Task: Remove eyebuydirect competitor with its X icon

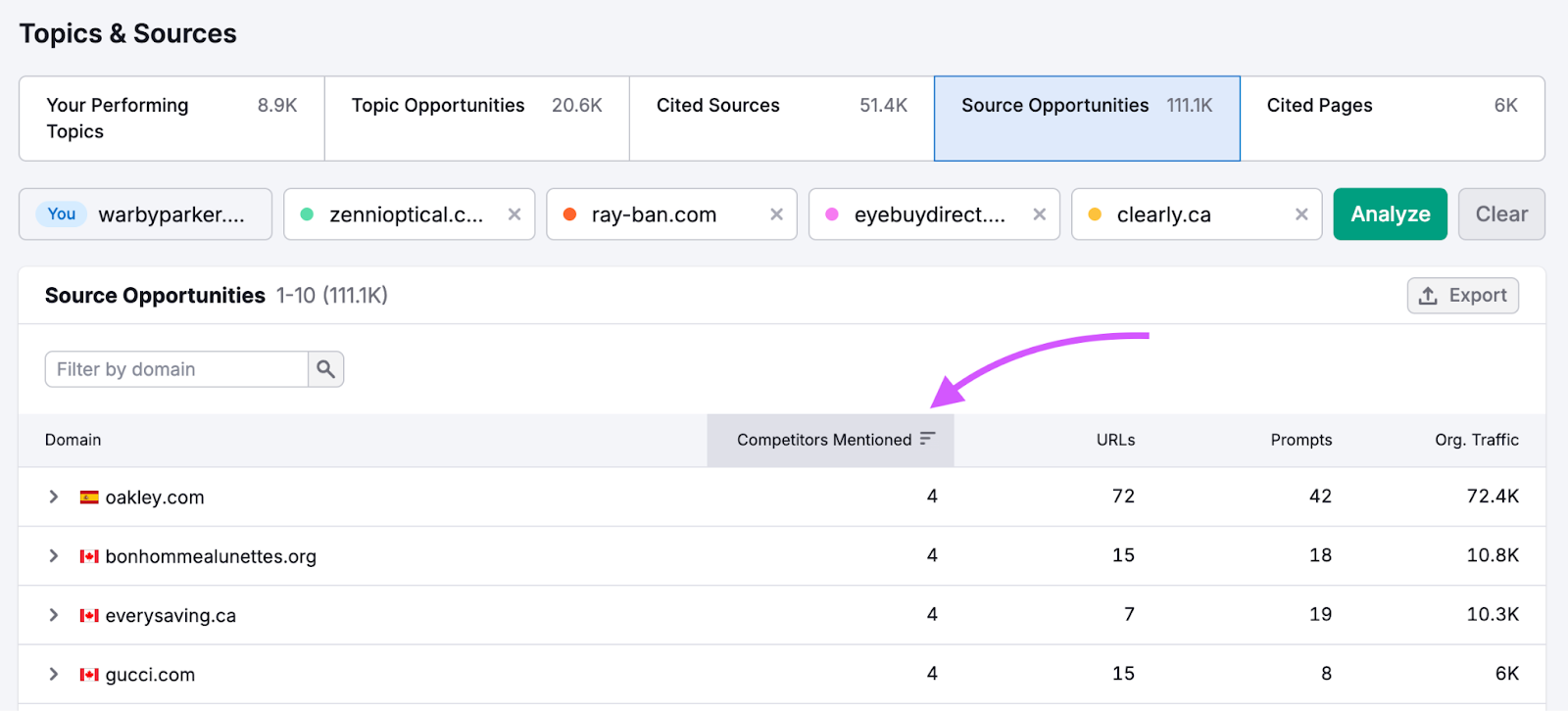Action: point(1039,214)
